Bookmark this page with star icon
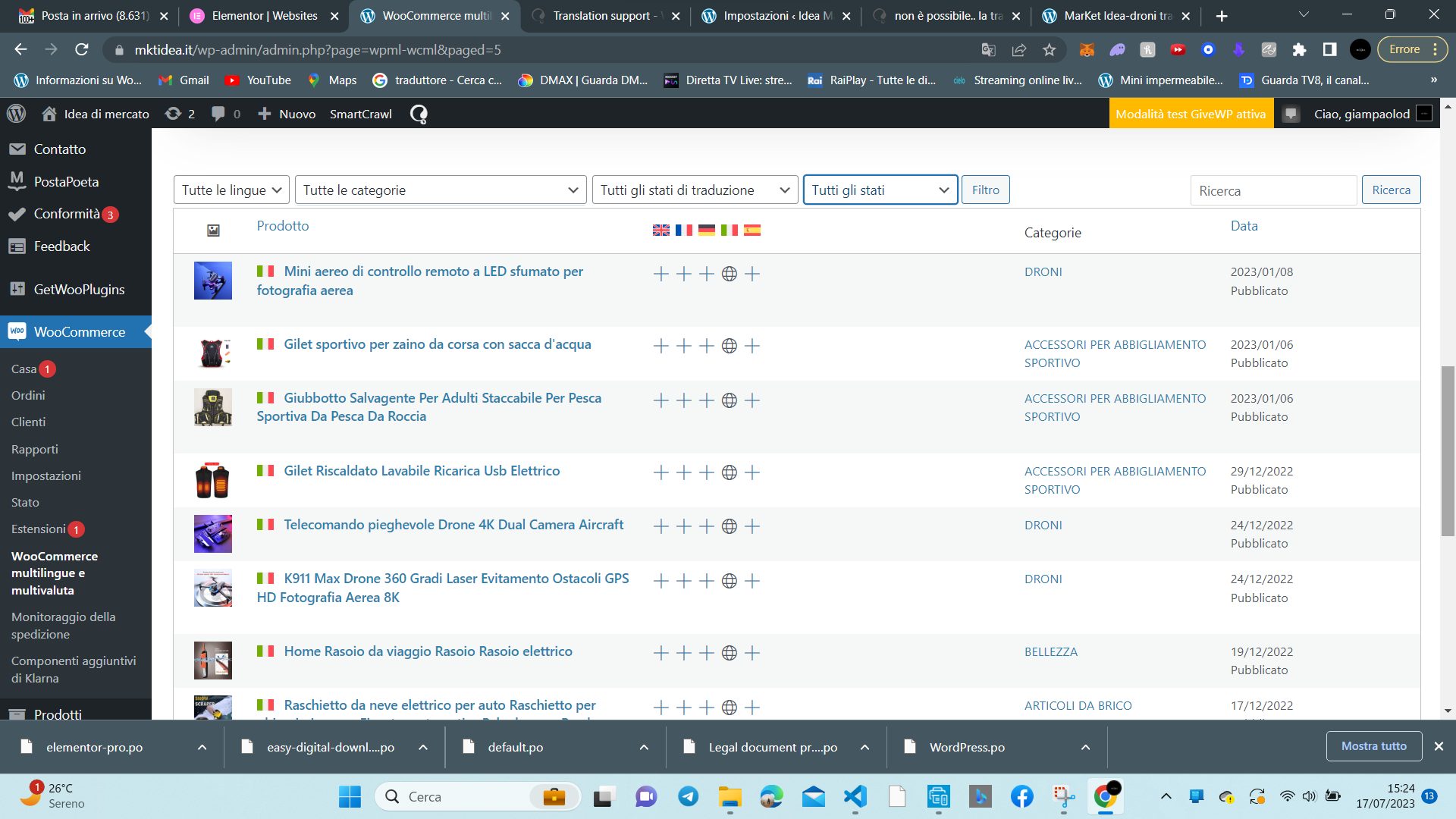This screenshot has width=1456, height=819. (x=1049, y=49)
